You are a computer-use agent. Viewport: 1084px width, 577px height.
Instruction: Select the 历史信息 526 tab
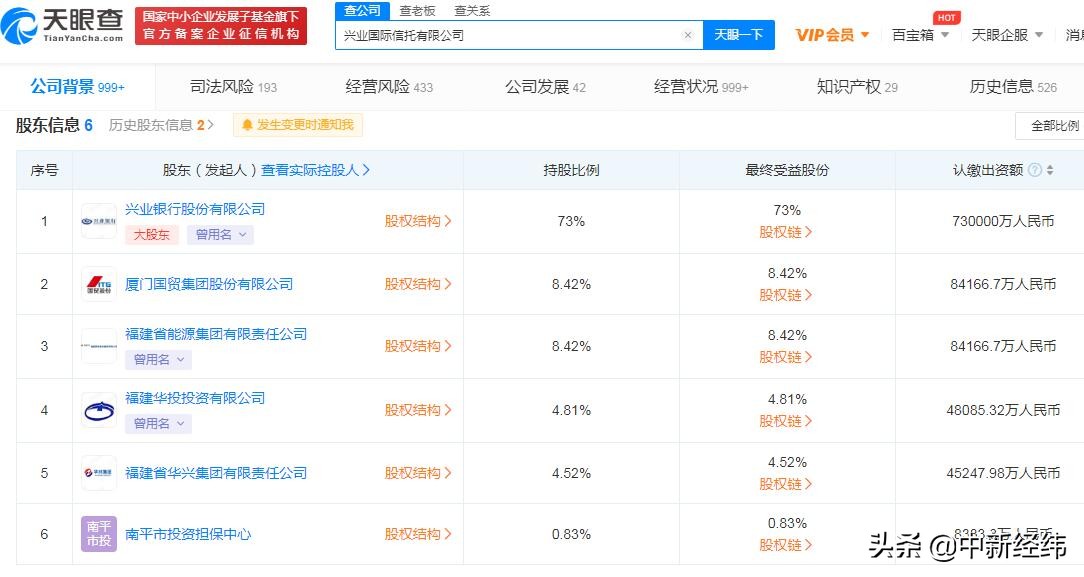click(x=1013, y=87)
